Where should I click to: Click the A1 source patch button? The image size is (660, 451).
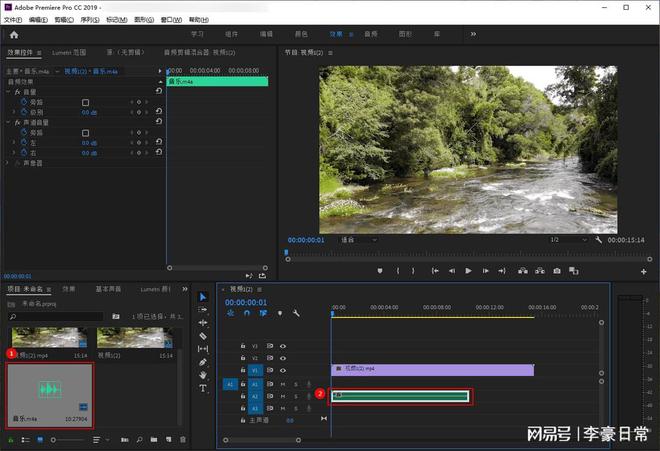pos(230,384)
